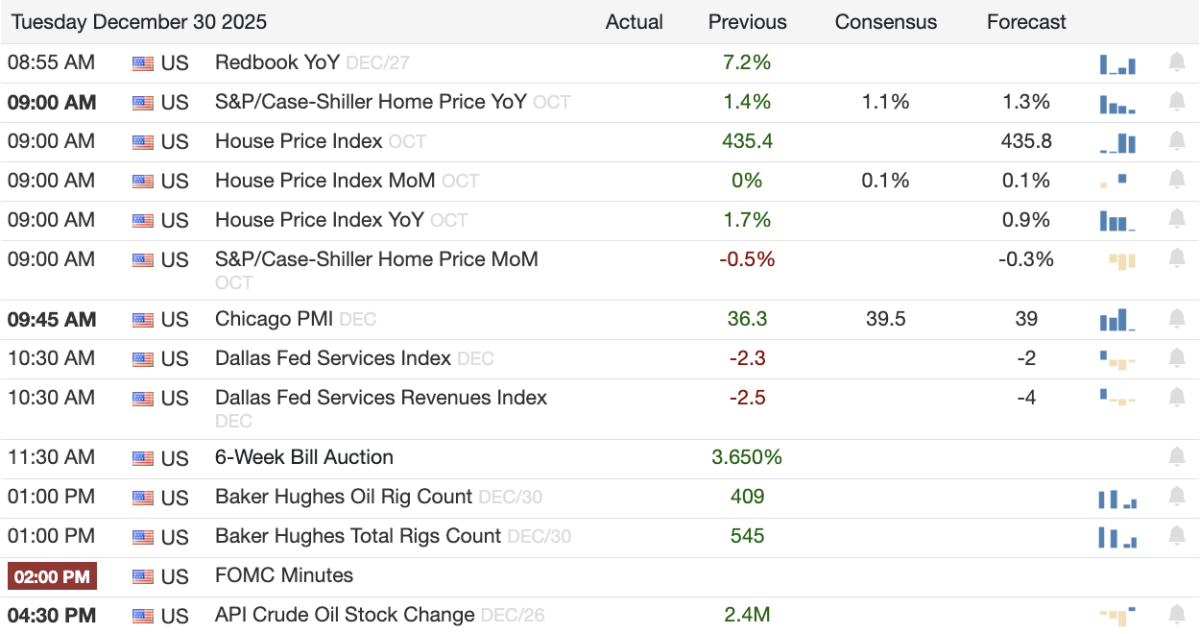Screen dimensions: 1200x634
Task: Open the Chicago PMI mini bar chart
Action: coord(1117,321)
